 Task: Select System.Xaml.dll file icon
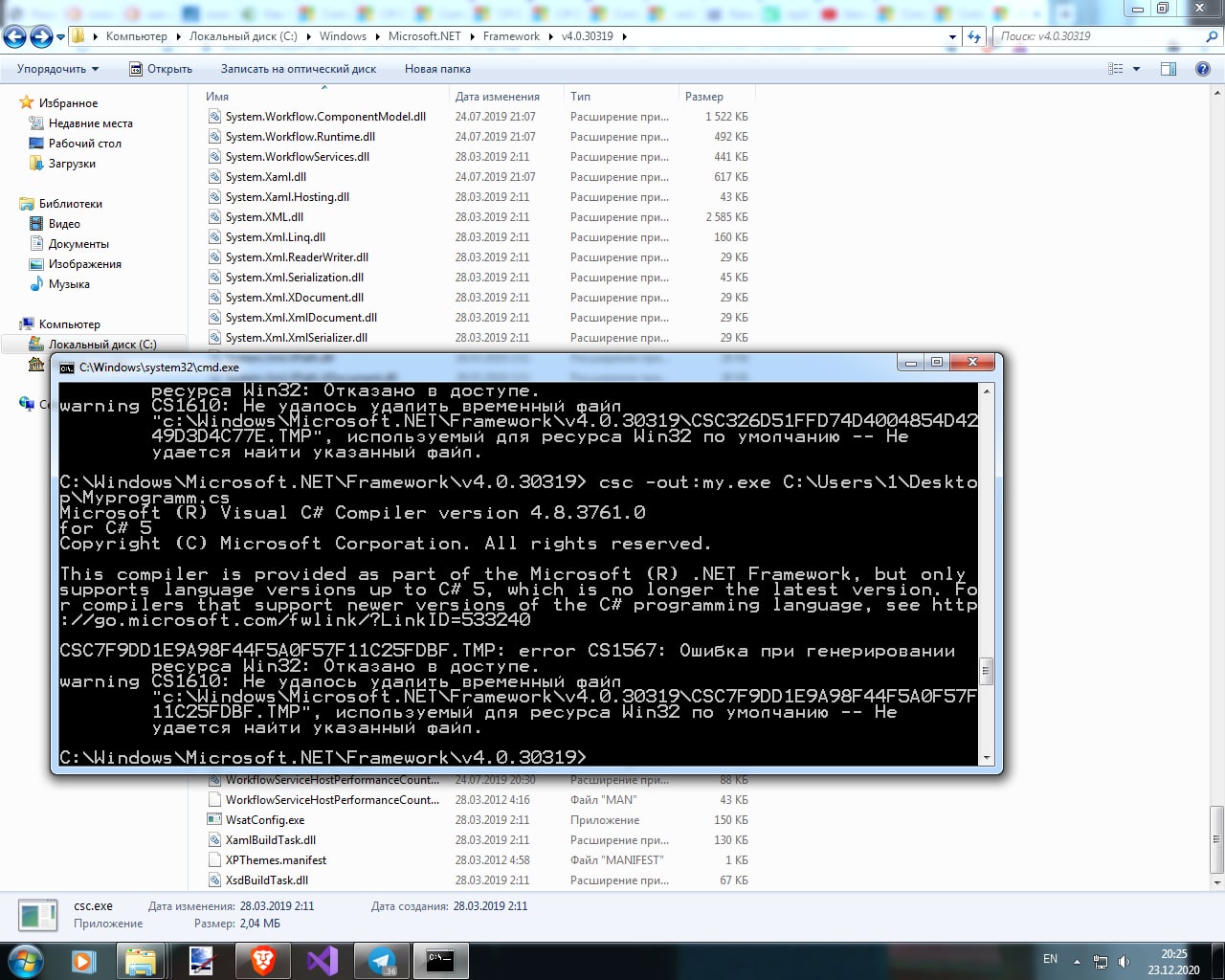215,177
